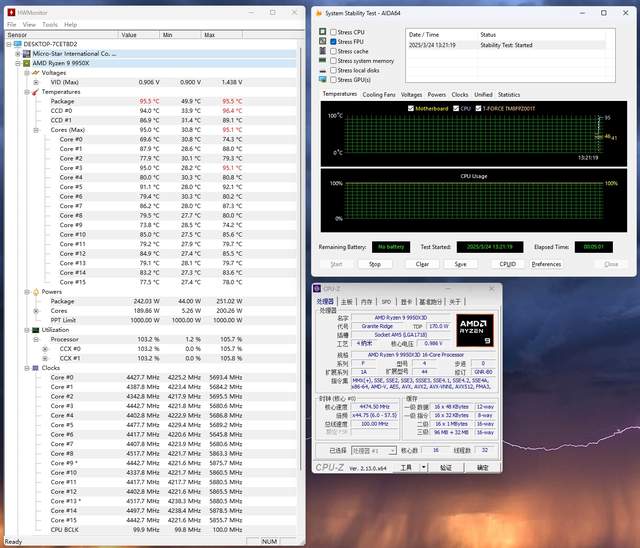The image size is (640, 548).
Task: Enable the Stress CPU checkbox
Action: pos(334,32)
